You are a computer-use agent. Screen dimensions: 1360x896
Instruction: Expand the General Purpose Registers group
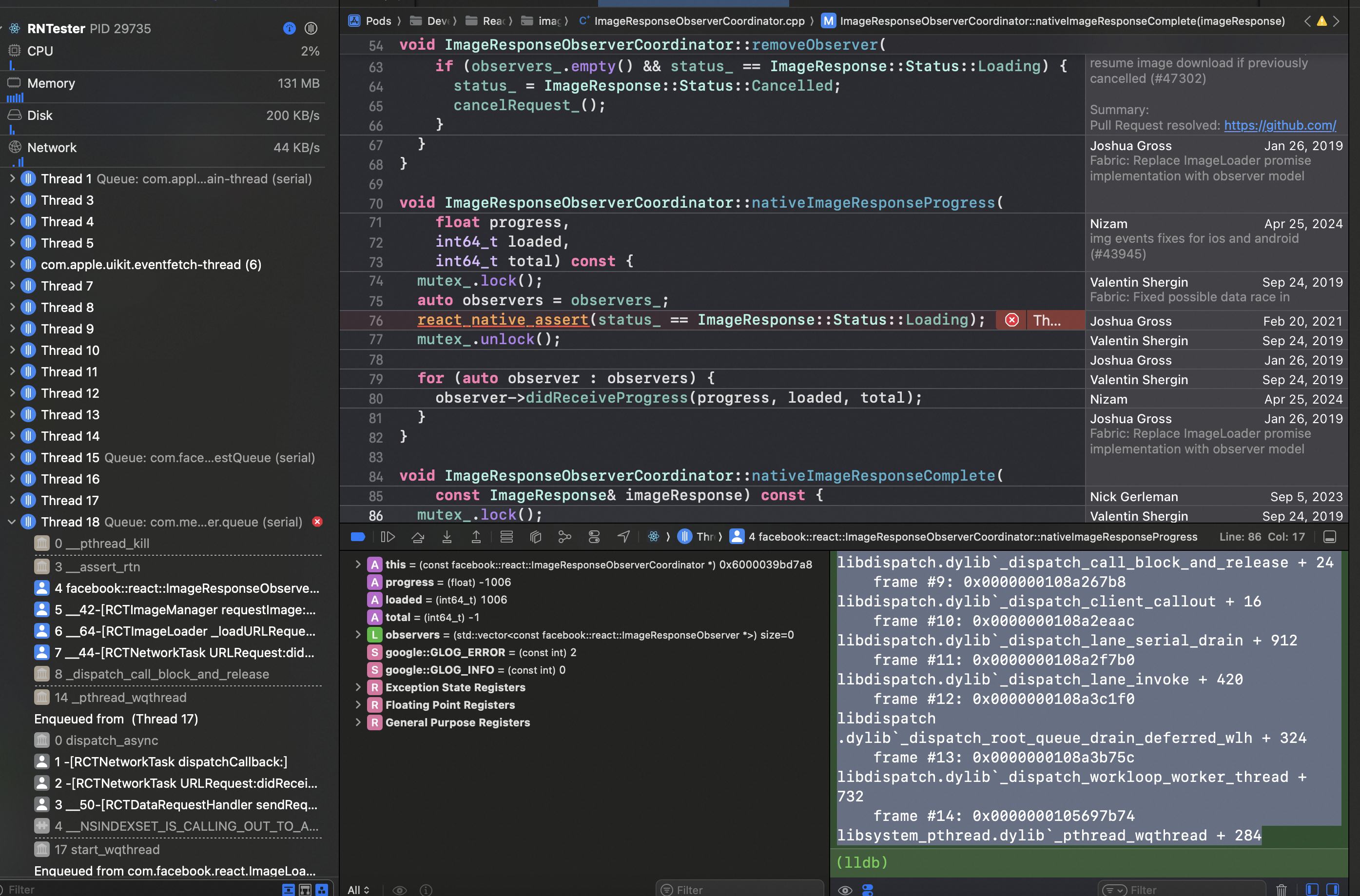coord(358,722)
